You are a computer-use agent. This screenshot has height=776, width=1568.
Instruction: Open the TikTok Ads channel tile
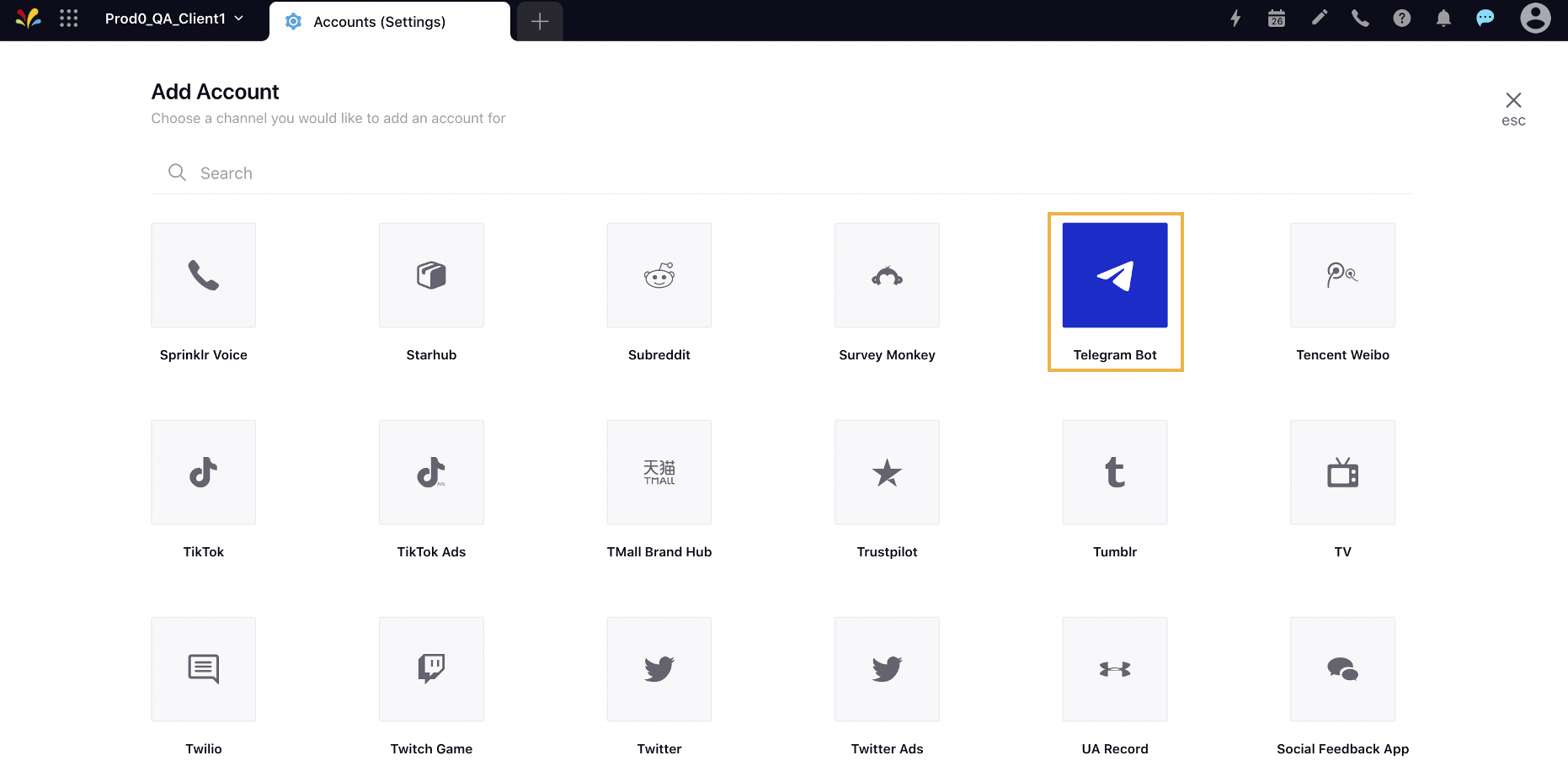(x=431, y=472)
